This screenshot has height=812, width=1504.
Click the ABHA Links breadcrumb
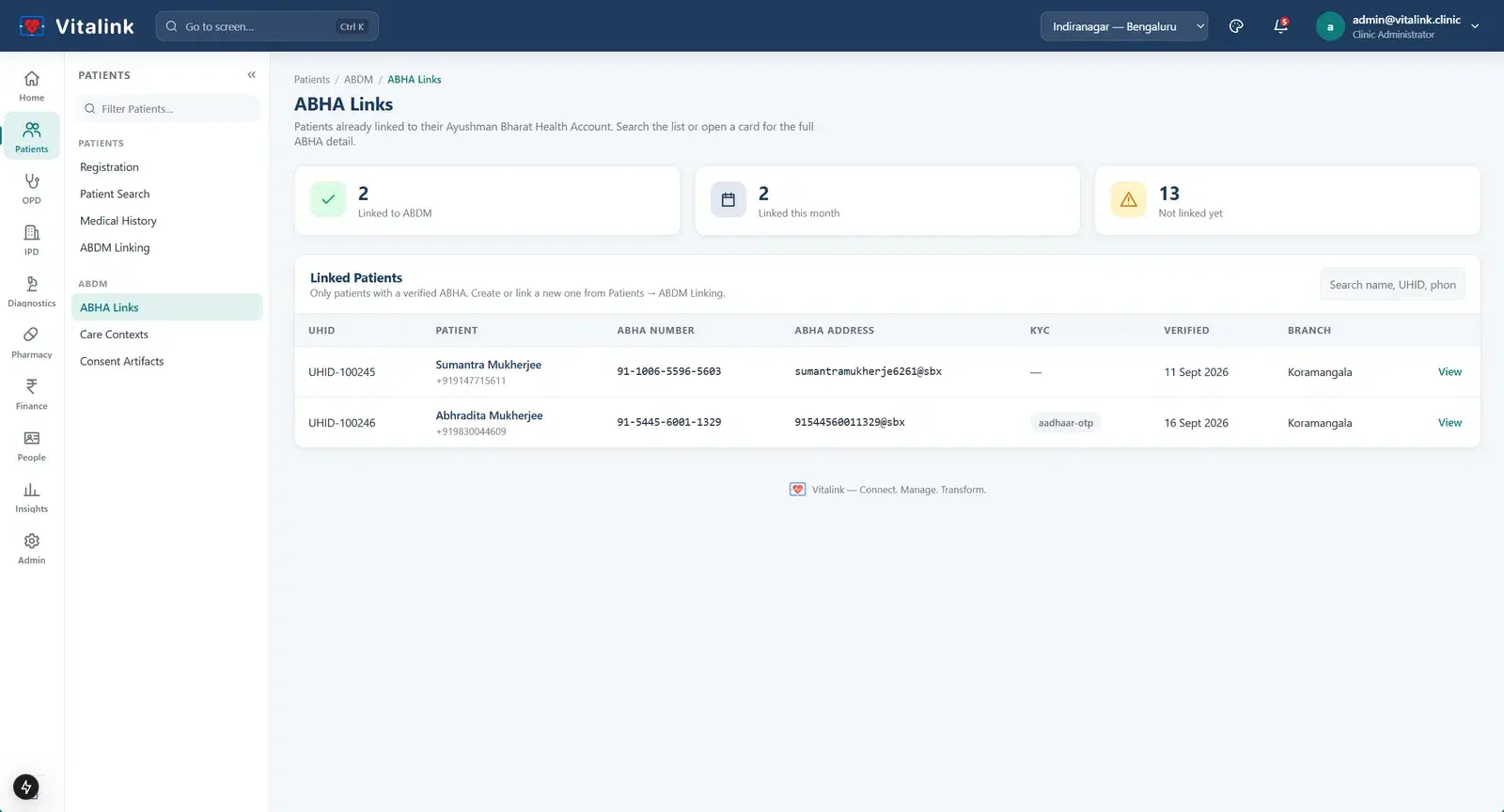(415, 80)
